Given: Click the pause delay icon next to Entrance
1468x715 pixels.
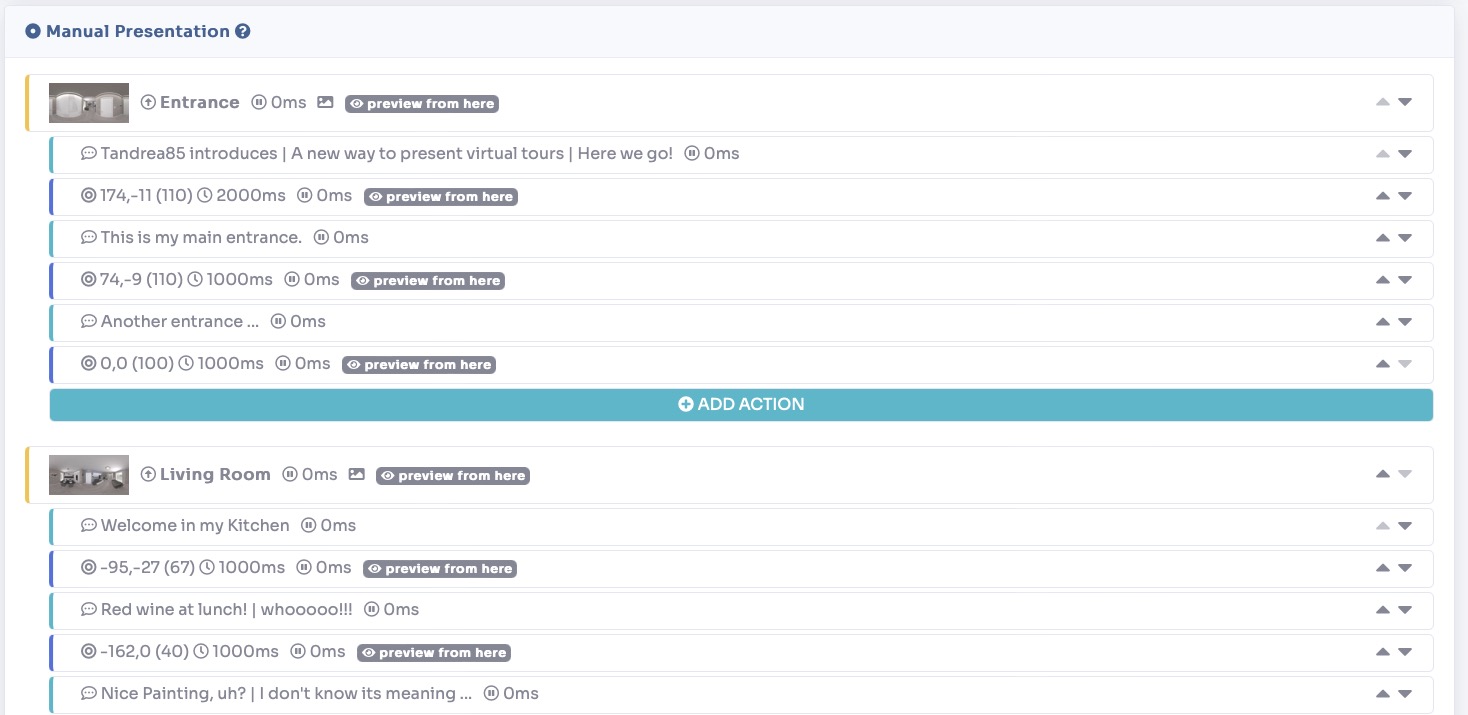Looking at the screenshot, I should [x=261, y=101].
